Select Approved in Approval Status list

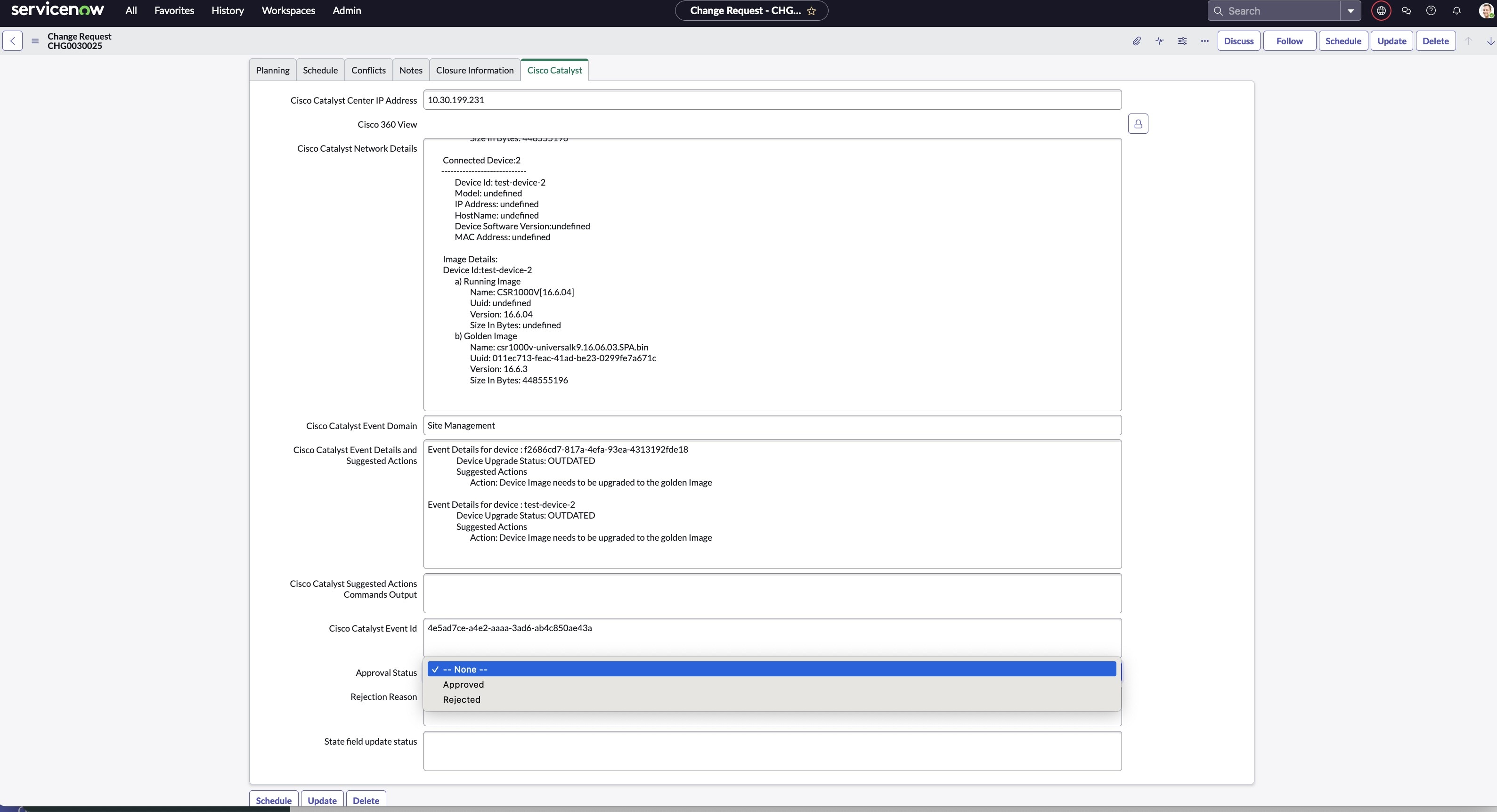click(x=772, y=684)
